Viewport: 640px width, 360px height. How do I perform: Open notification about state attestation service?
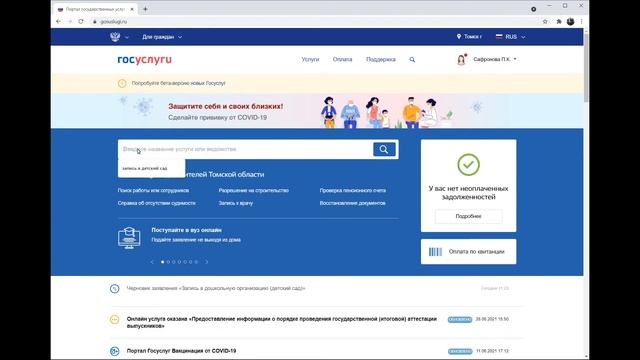282,322
